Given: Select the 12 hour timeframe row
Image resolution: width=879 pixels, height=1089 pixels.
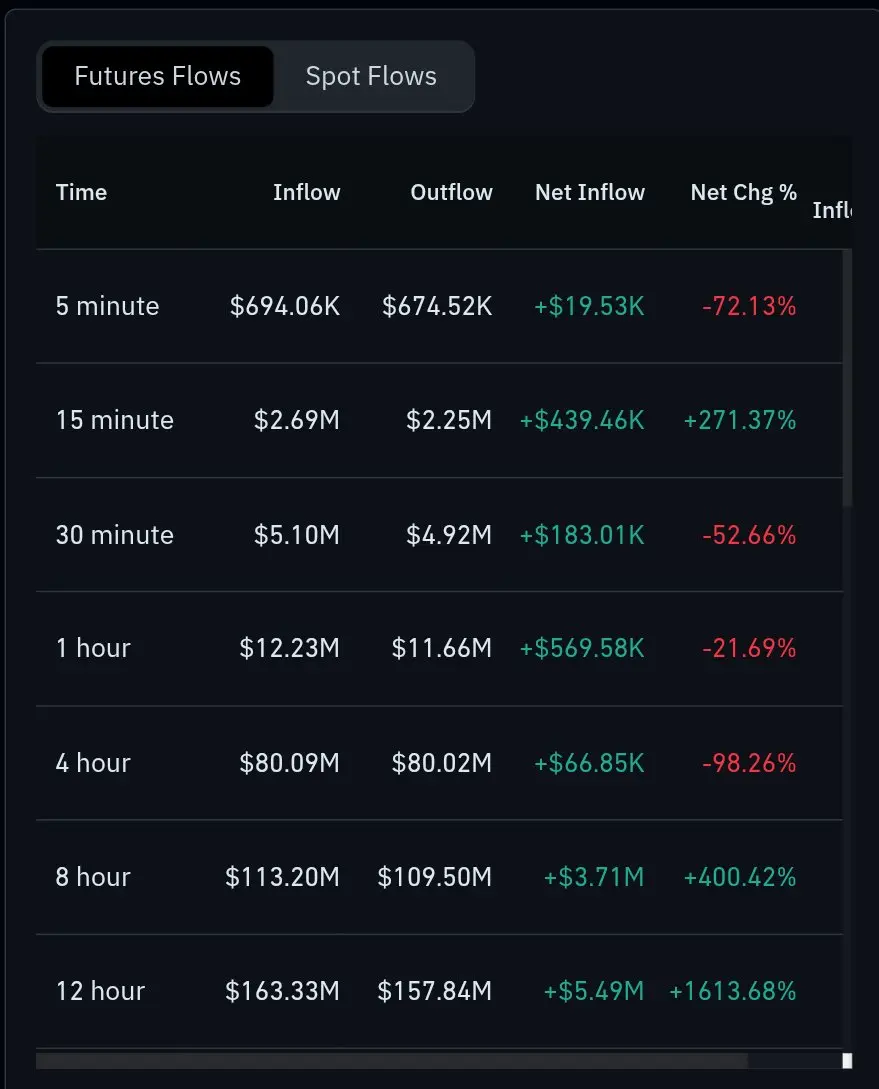Looking at the screenshot, I should tap(440, 991).
